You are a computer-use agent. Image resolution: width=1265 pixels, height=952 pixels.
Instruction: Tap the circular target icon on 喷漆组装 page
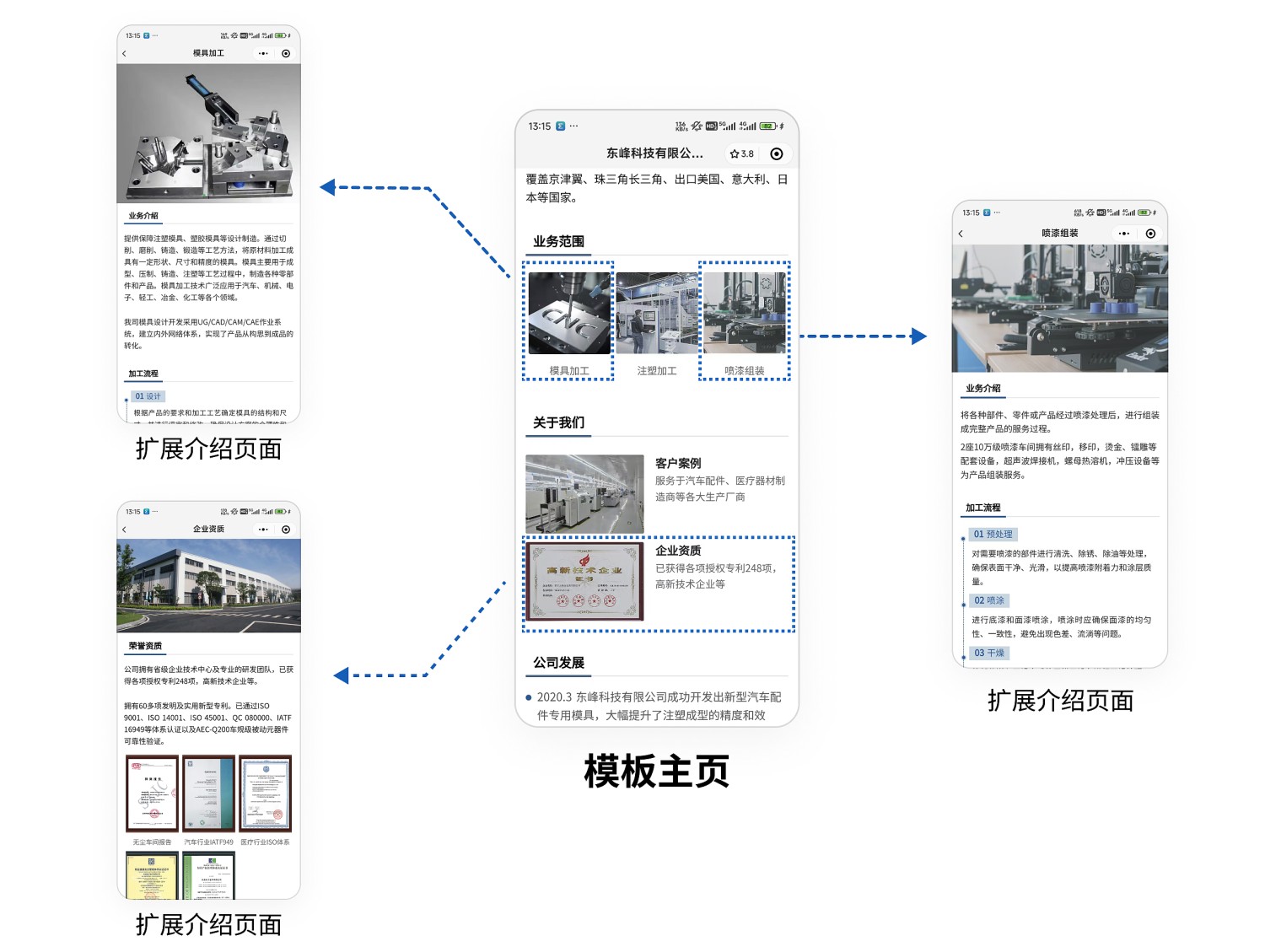(1150, 234)
